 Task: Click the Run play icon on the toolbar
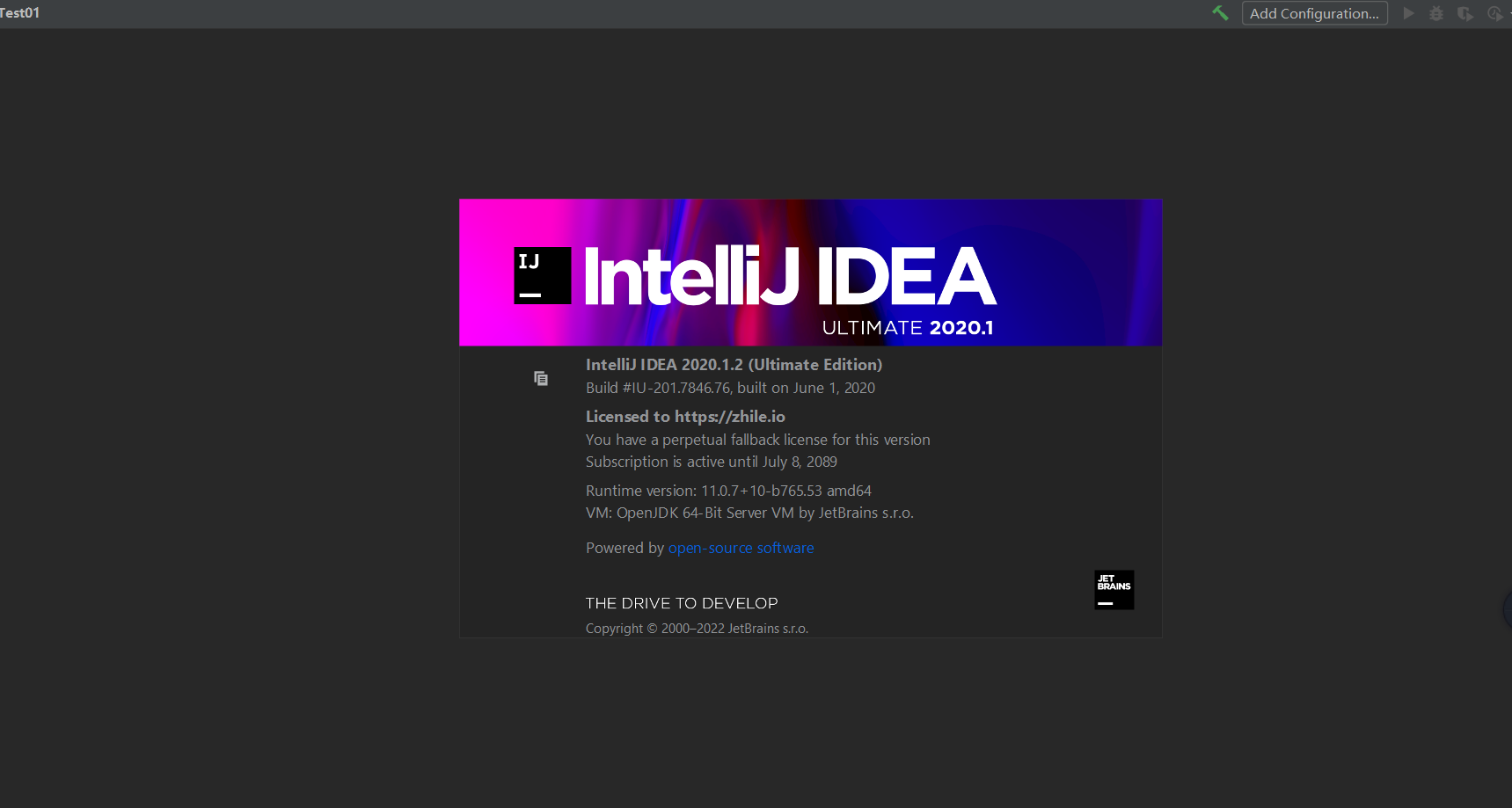1408,13
